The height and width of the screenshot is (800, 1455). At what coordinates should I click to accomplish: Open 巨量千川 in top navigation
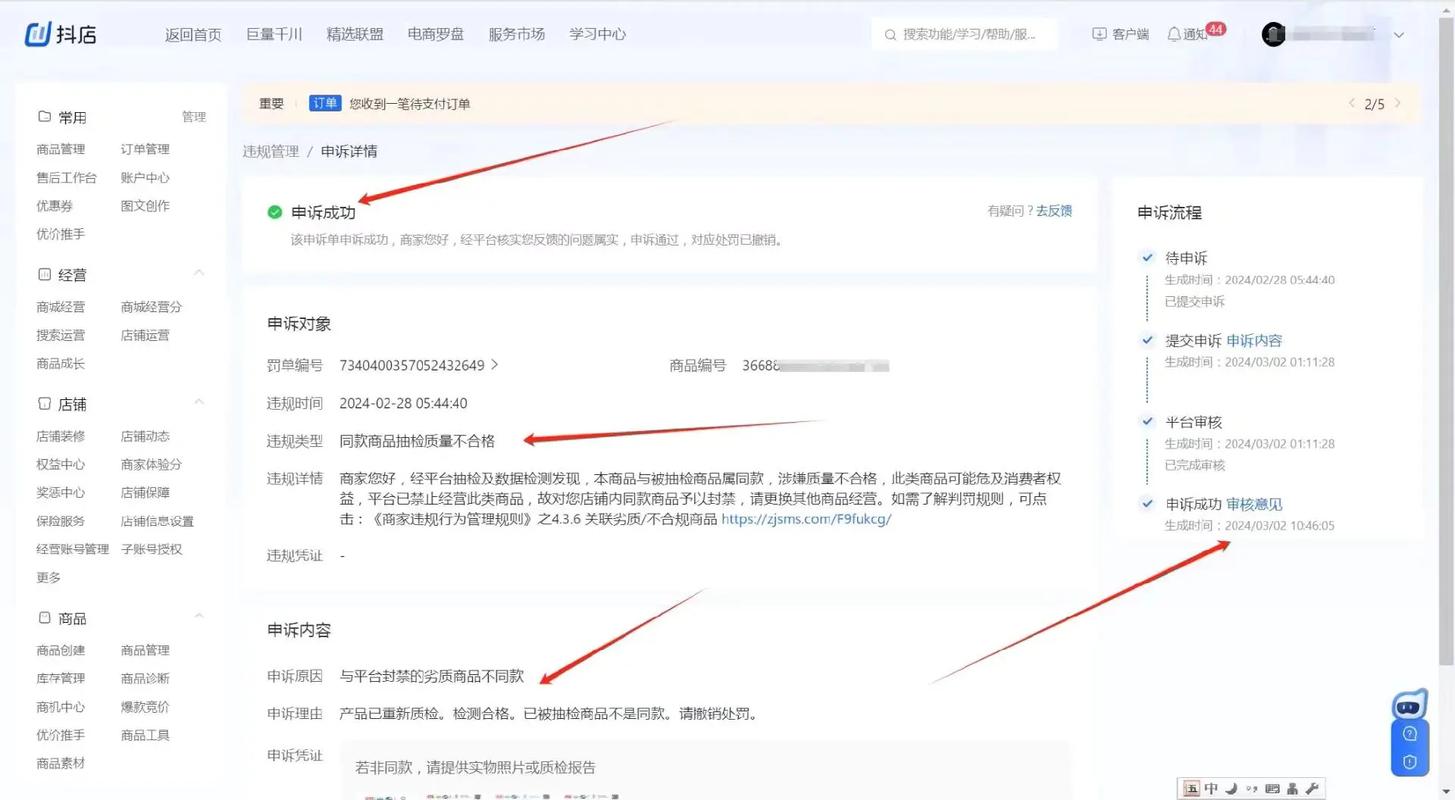(274, 34)
